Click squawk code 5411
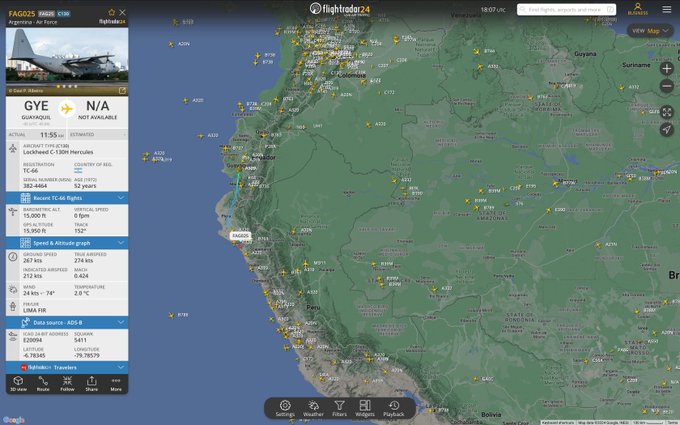 point(80,340)
